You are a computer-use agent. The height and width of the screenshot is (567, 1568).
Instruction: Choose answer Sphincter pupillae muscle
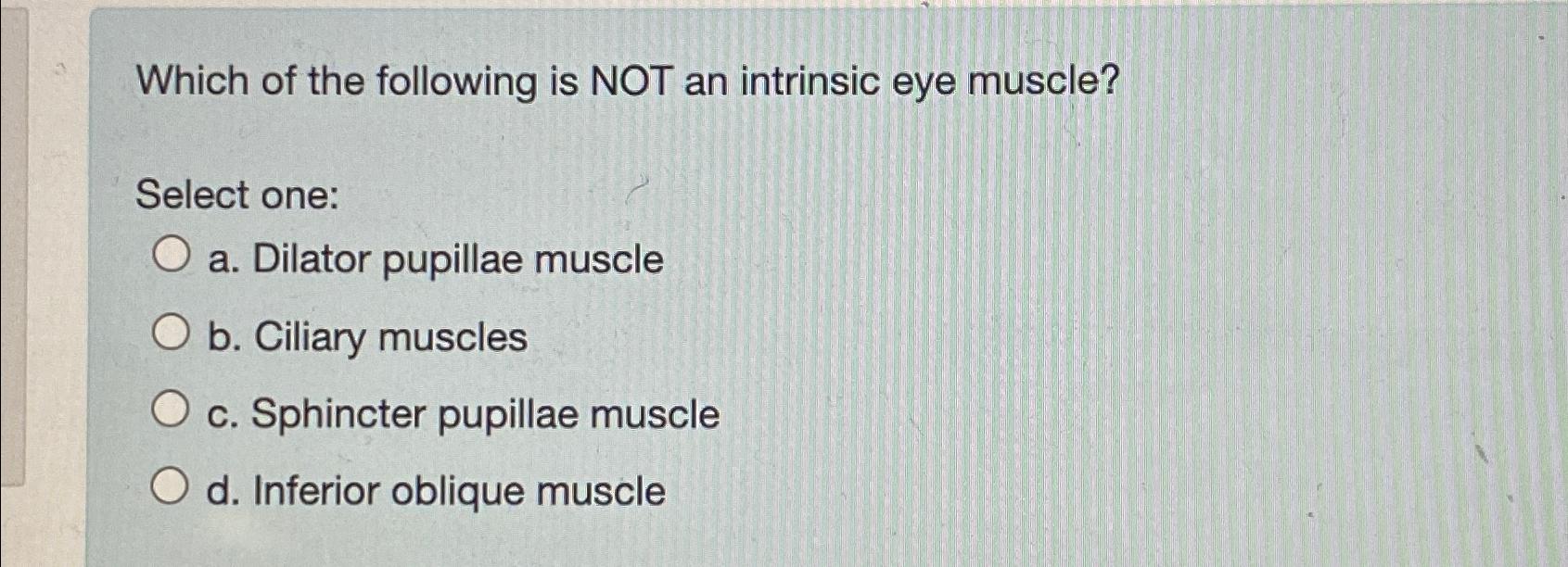pos(464,414)
